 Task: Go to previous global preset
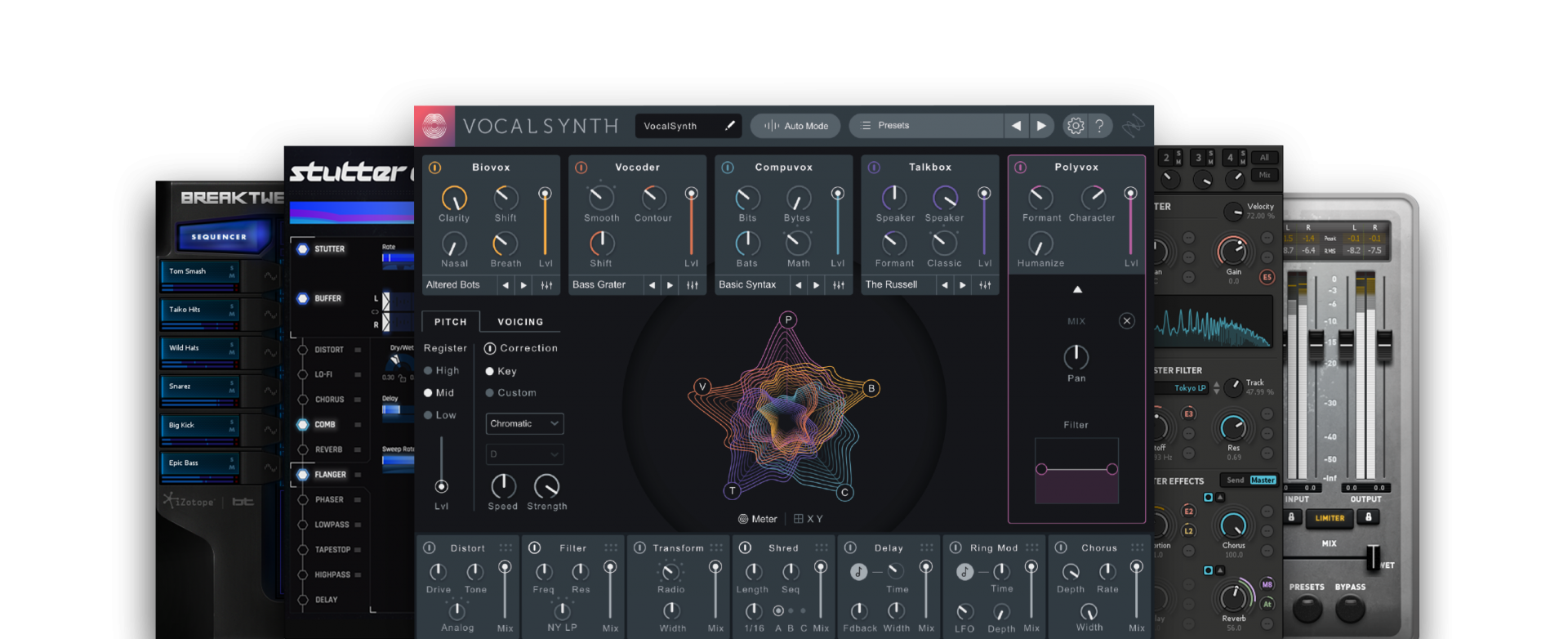(x=1016, y=126)
